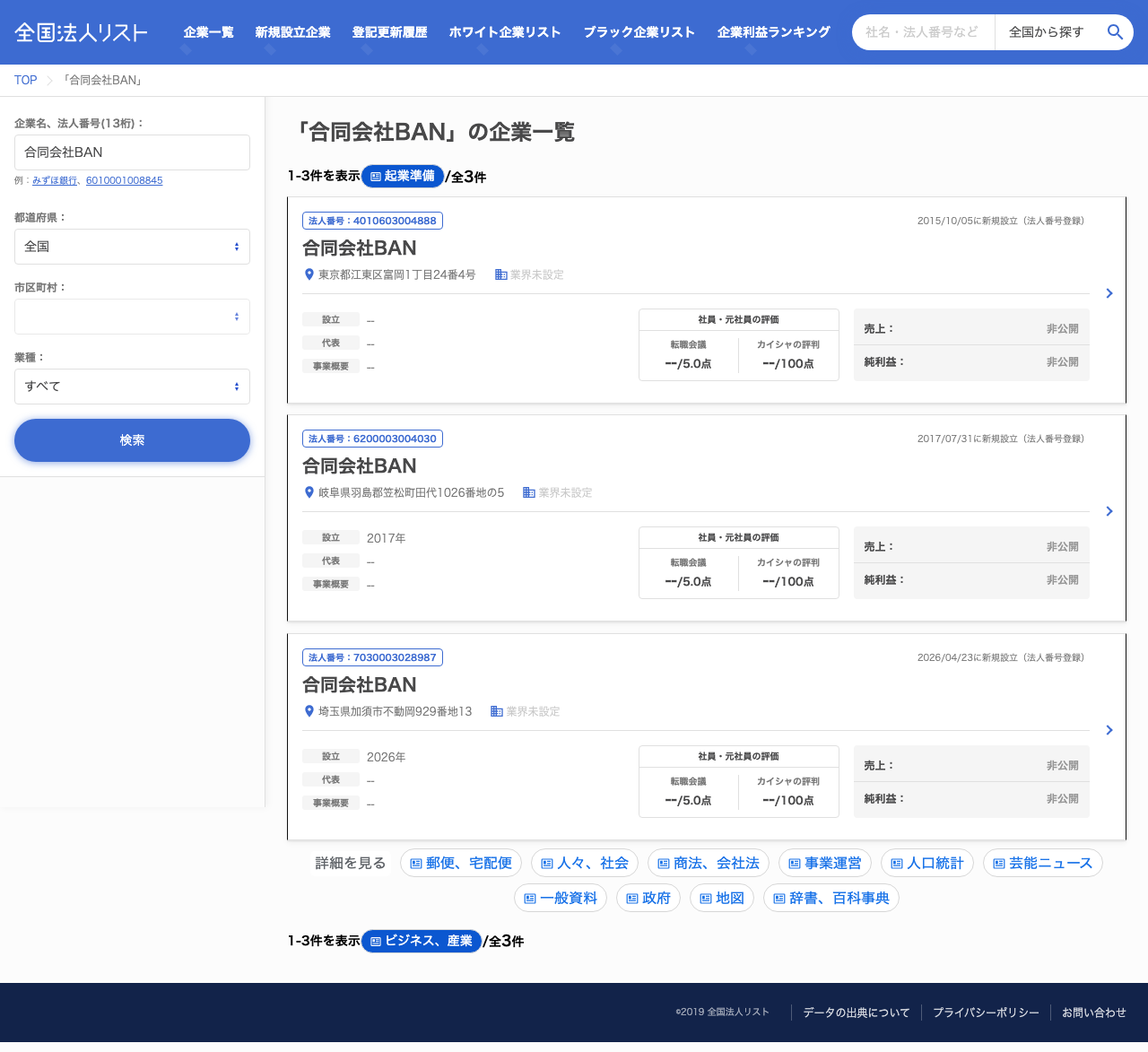This screenshot has width=1148, height=1052.
Task: Click the 合同会社BAN title in 岐阜県 card
Action: [360, 465]
